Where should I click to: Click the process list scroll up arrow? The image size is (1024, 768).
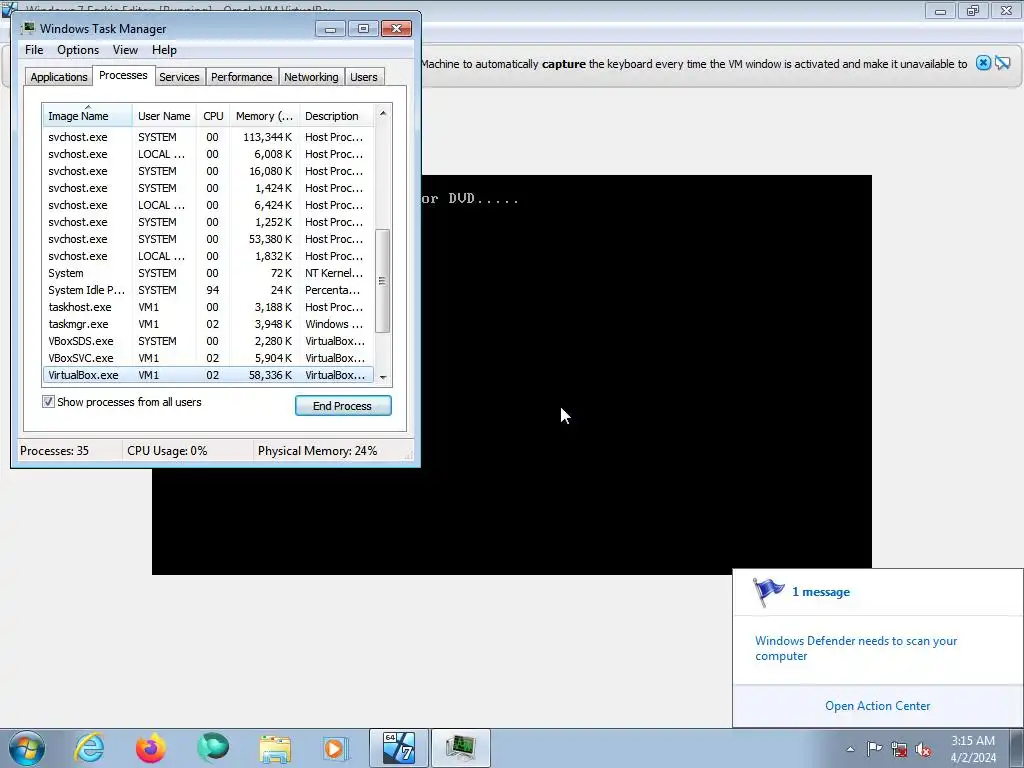click(383, 113)
